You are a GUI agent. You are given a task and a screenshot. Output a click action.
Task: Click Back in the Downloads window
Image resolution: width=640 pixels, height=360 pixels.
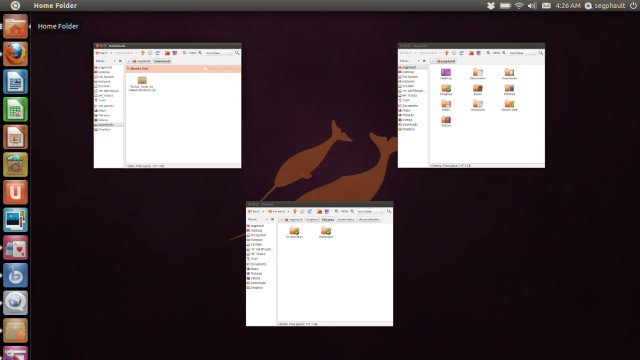[x=102, y=53]
